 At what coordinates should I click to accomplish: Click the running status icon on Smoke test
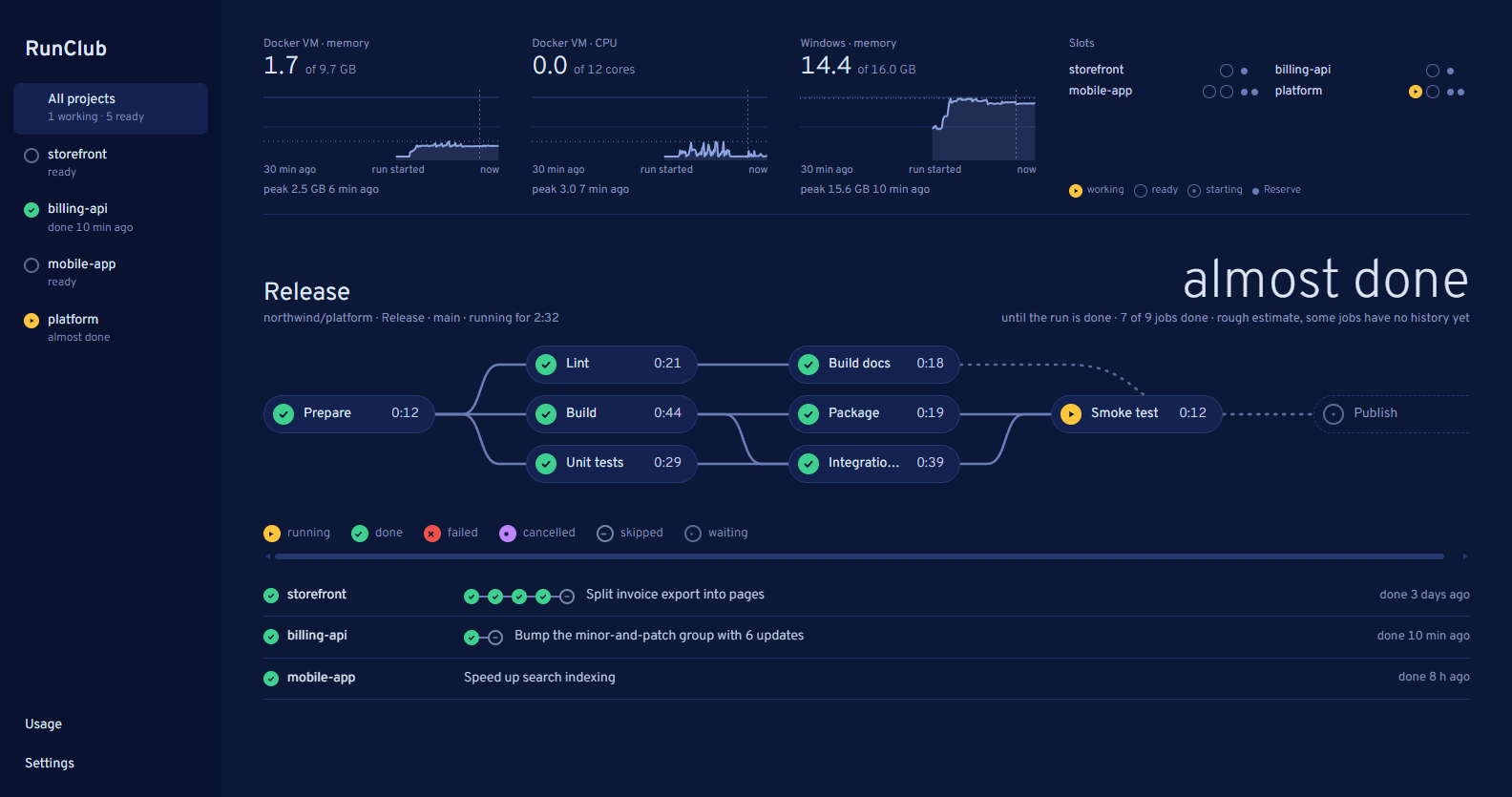1071,413
